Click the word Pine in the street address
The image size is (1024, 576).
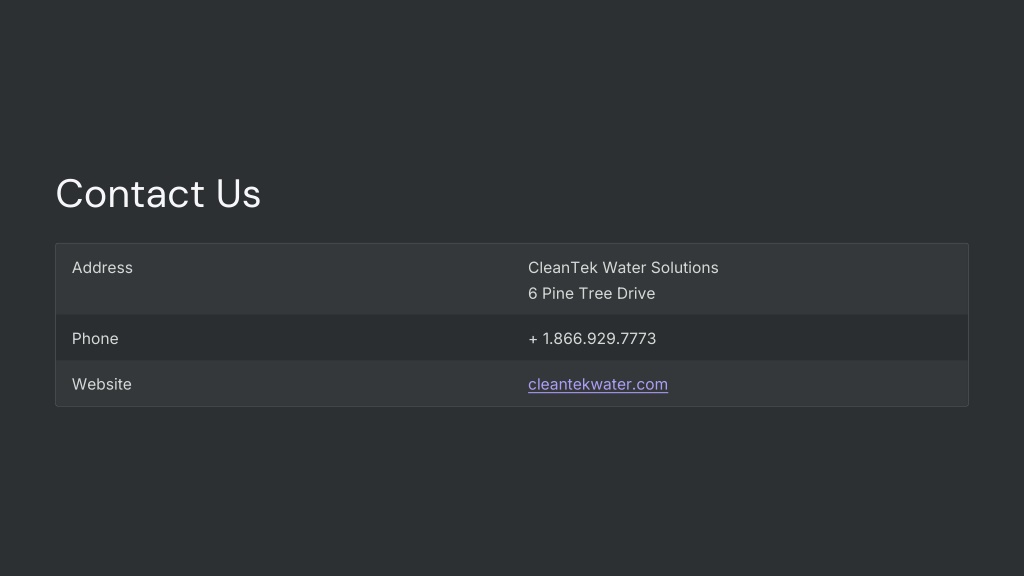(558, 293)
